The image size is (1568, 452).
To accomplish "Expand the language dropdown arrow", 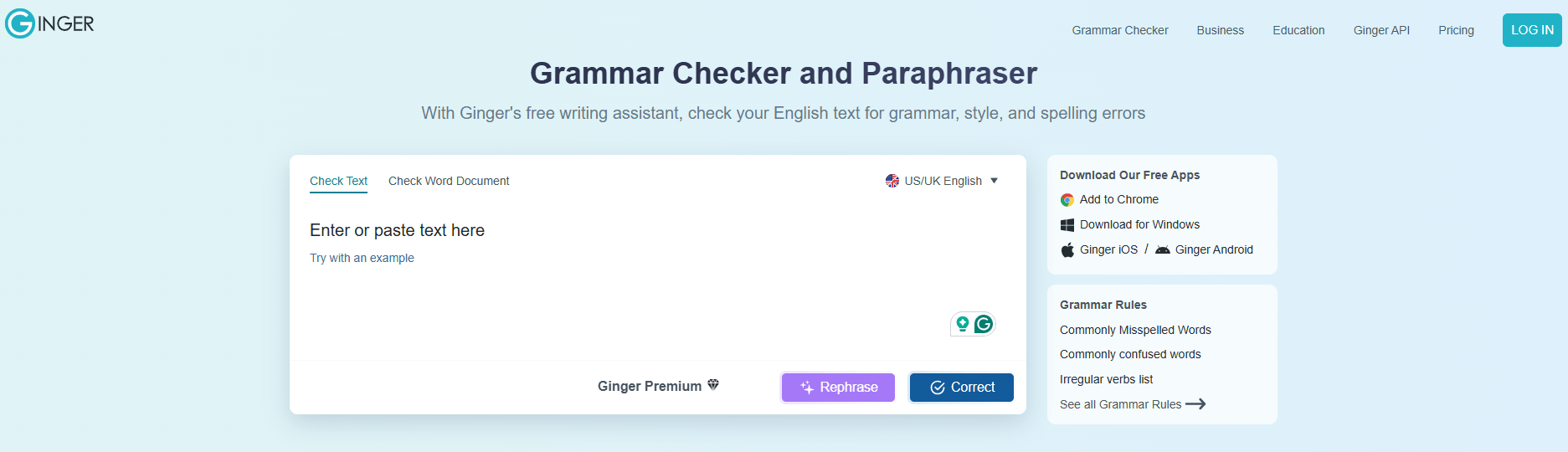I will click(995, 181).
